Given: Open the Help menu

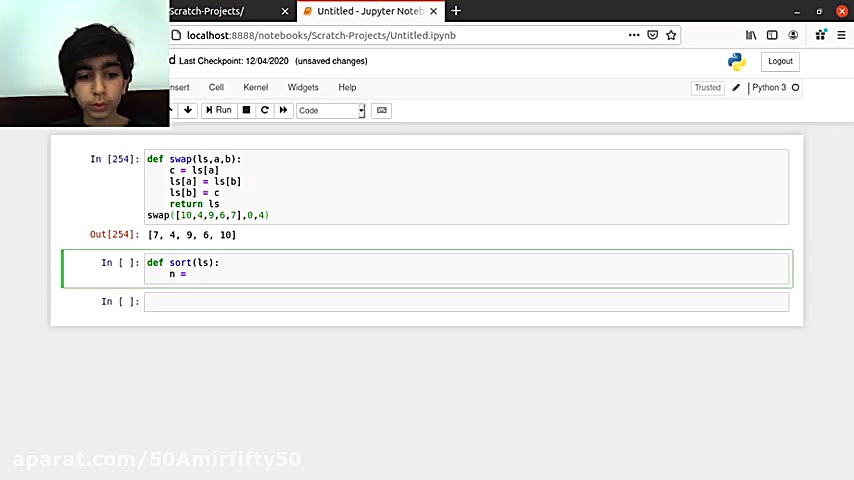Looking at the screenshot, I should pyautogui.click(x=347, y=87).
